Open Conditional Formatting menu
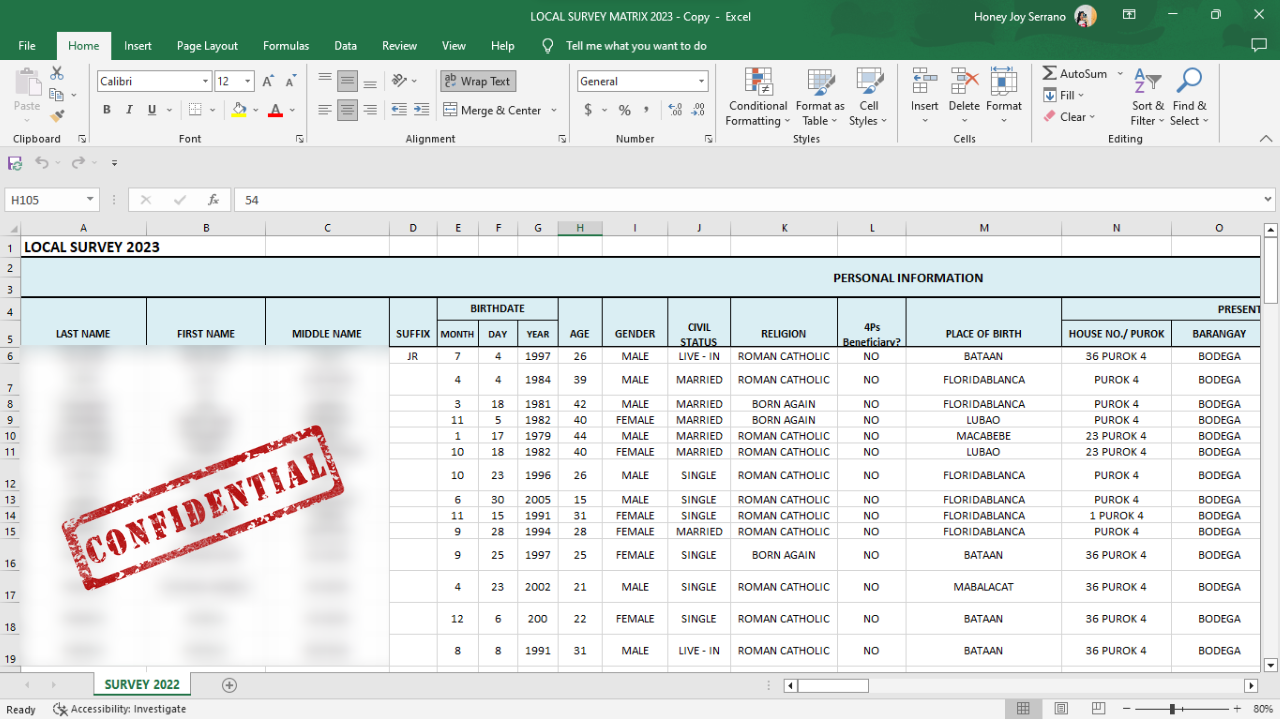The image size is (1280, 720). click(757, 97)
